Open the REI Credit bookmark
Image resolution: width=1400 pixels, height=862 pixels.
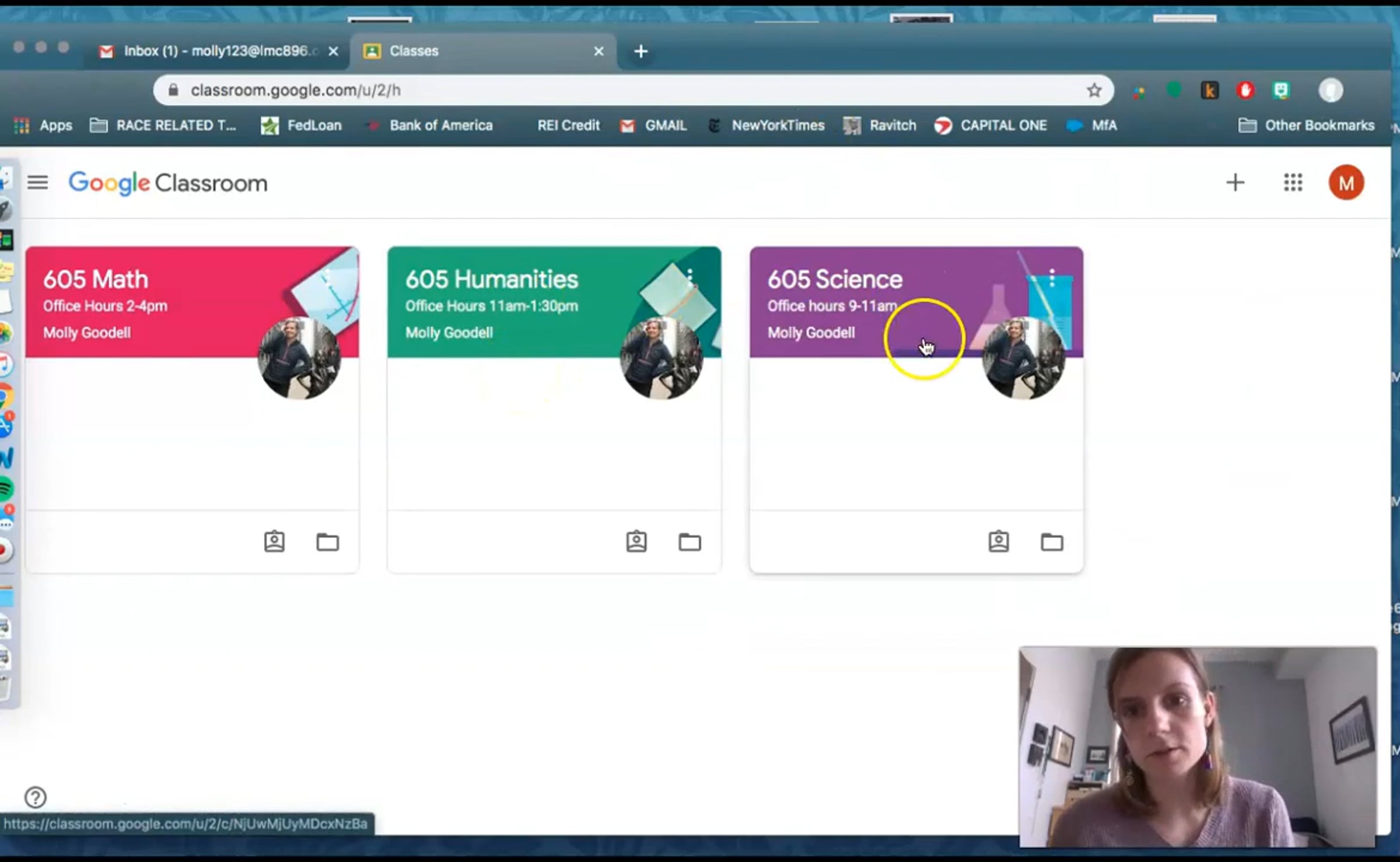[x=568, y=125]
